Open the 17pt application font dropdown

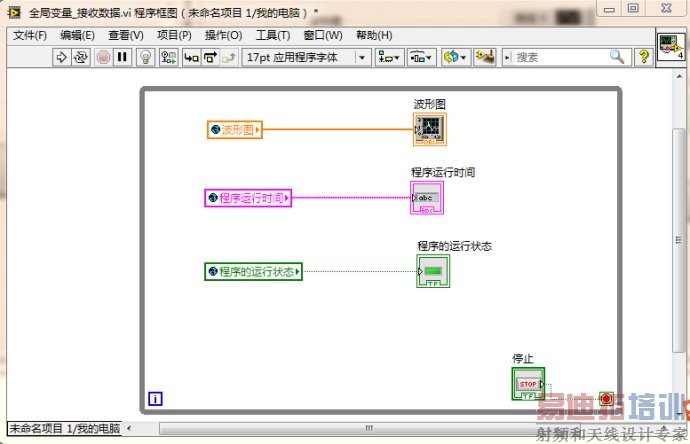pos(307,57)
